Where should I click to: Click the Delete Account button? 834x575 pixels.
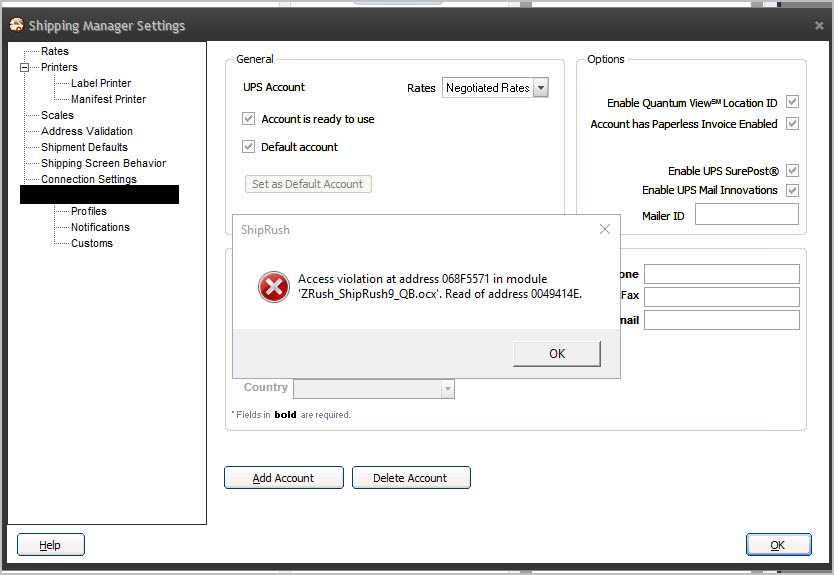pyautogui.click(x=411, y=478)
